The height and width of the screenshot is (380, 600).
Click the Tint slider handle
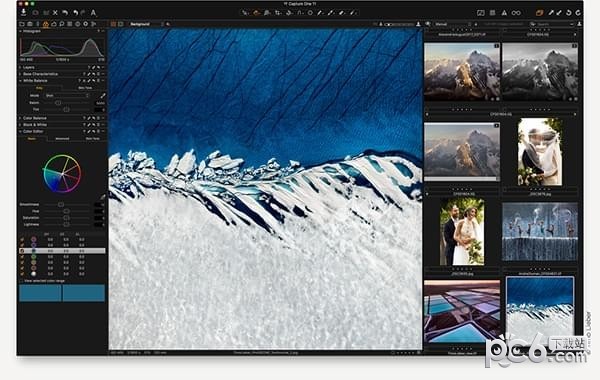tap(67, 109)
